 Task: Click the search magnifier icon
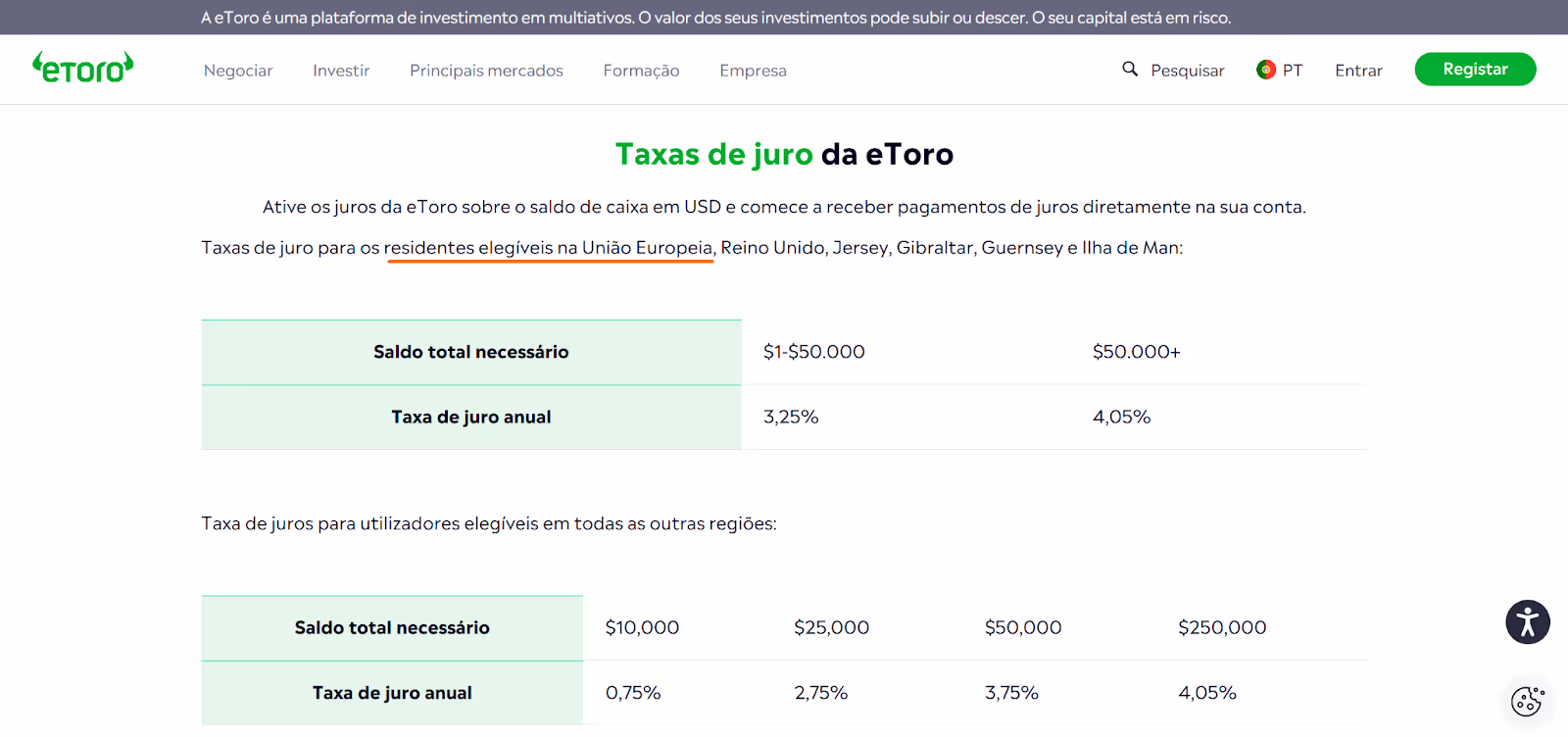click(x=1130, y=69)
